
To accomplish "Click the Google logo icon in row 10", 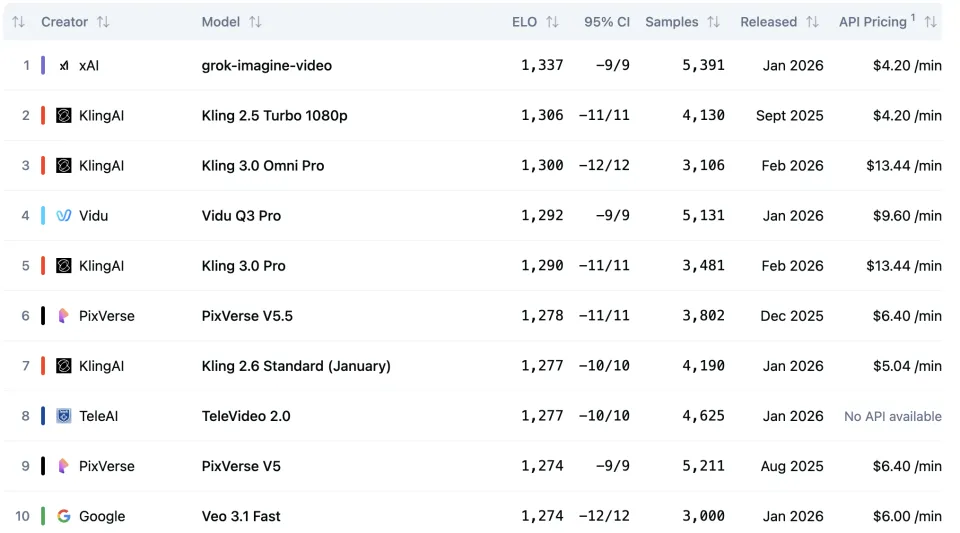I will point(64,516).
